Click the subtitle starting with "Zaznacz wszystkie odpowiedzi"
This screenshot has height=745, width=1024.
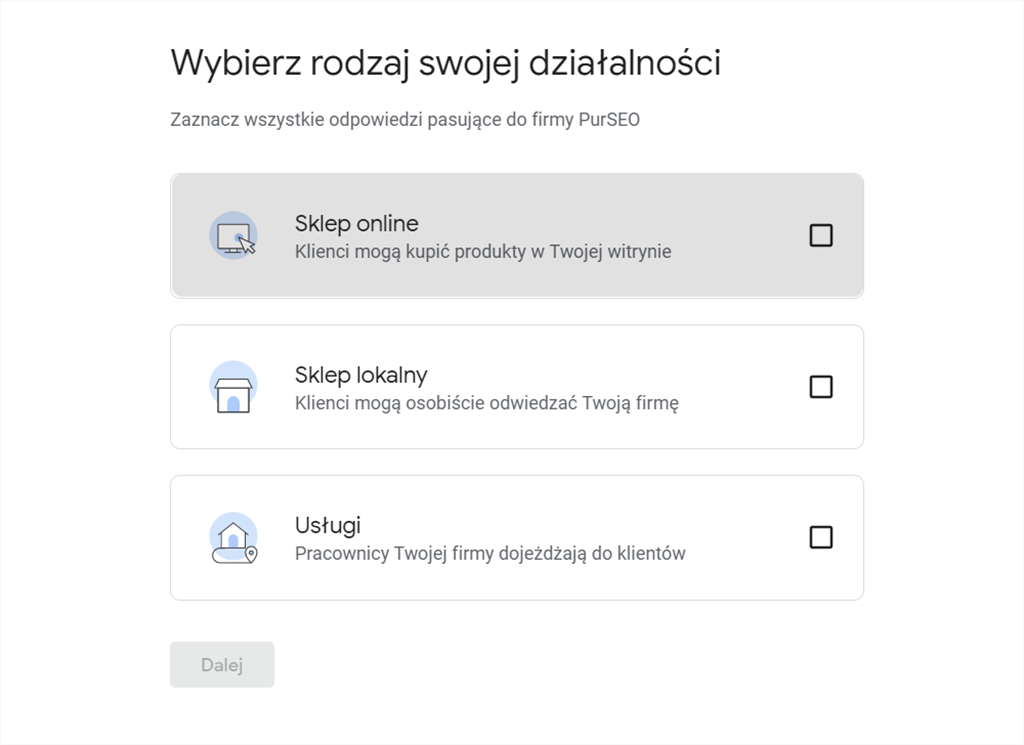pyautogui.click(x=404, y=121)
